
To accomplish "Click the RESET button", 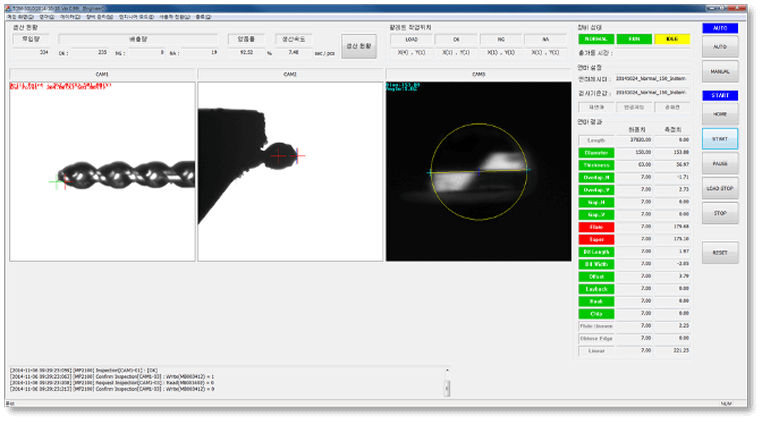I will pos(720,253).
